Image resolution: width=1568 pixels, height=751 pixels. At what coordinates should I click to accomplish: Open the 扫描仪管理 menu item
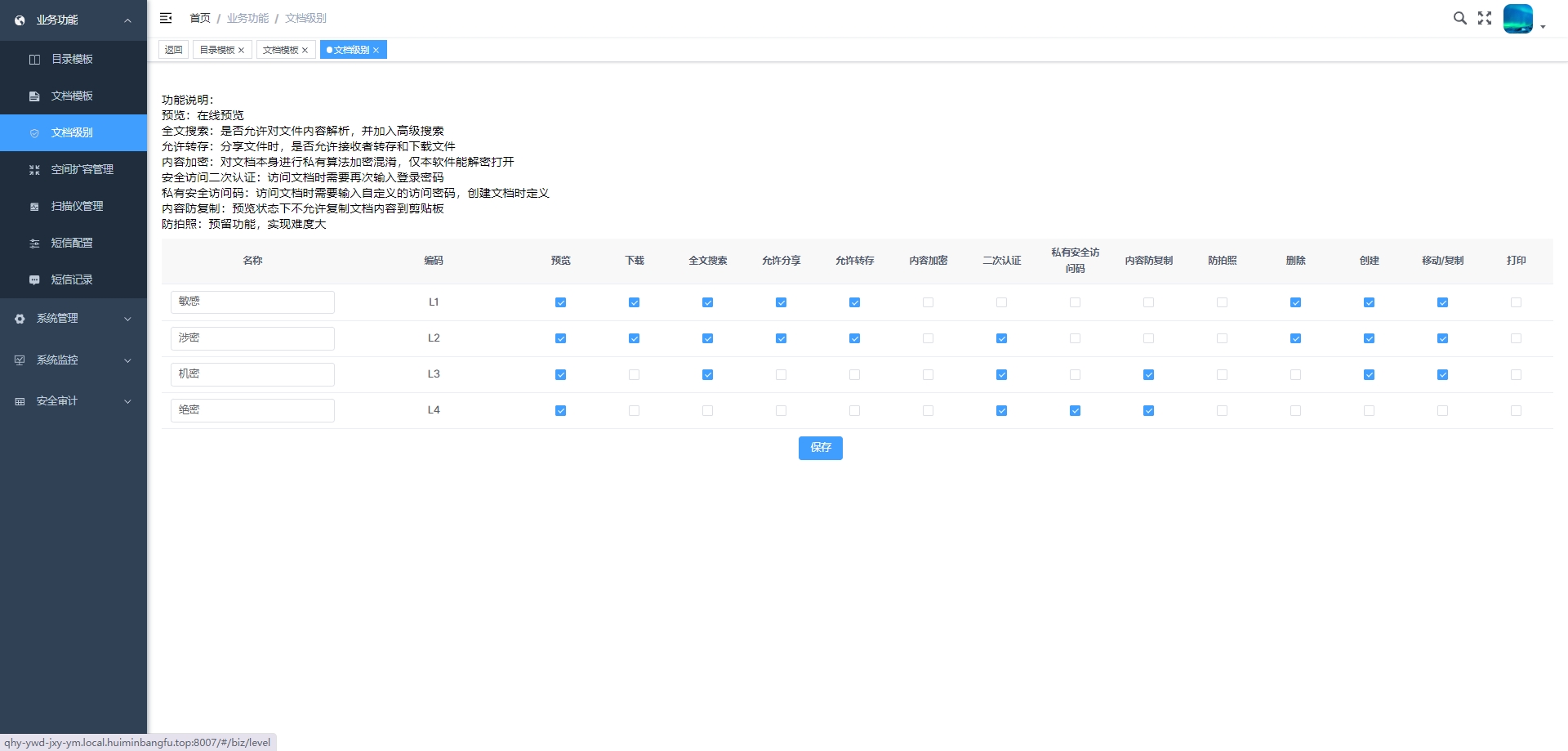point(73,207)
